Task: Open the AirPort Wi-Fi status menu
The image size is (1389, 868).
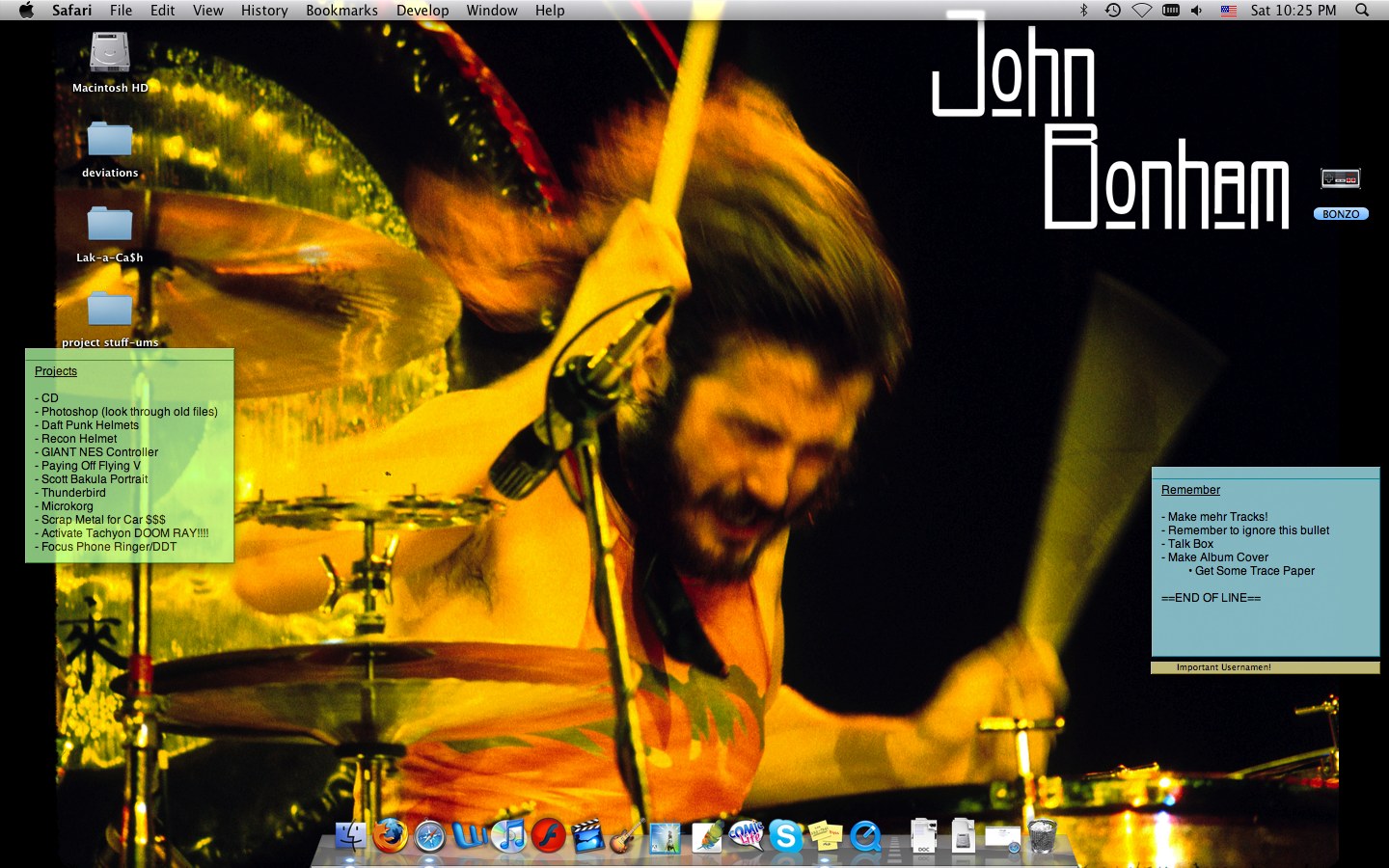Action: [x=1141, y=11]
